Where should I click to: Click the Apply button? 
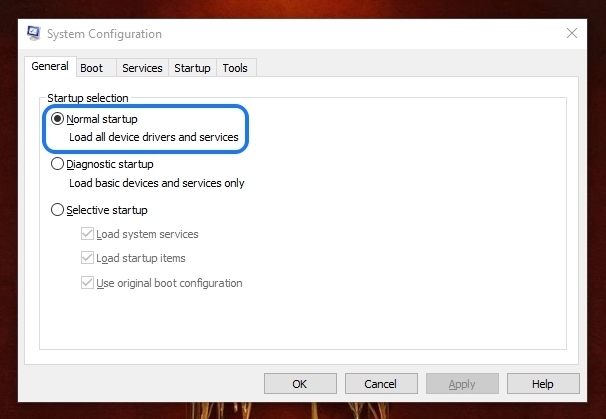pos(462,383)
